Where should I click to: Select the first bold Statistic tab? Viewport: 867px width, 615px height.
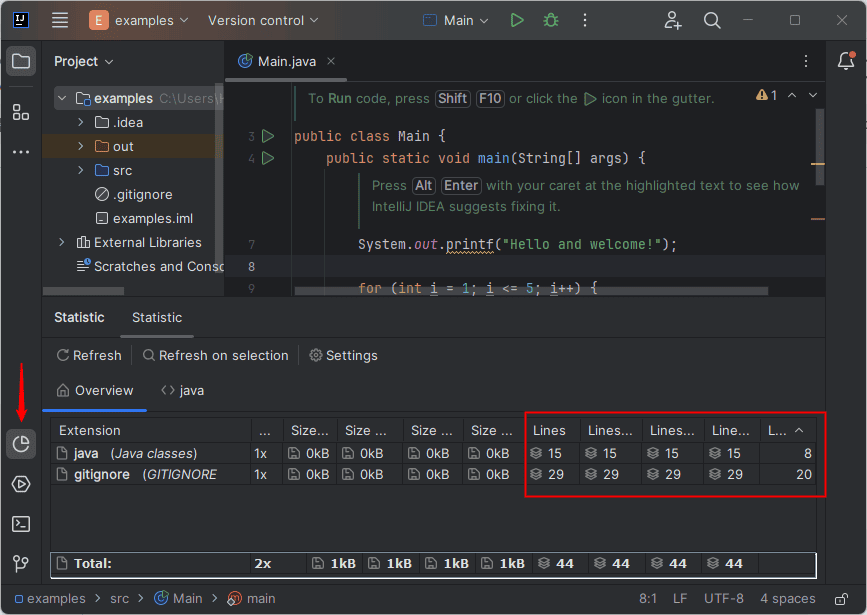(79, 317)
